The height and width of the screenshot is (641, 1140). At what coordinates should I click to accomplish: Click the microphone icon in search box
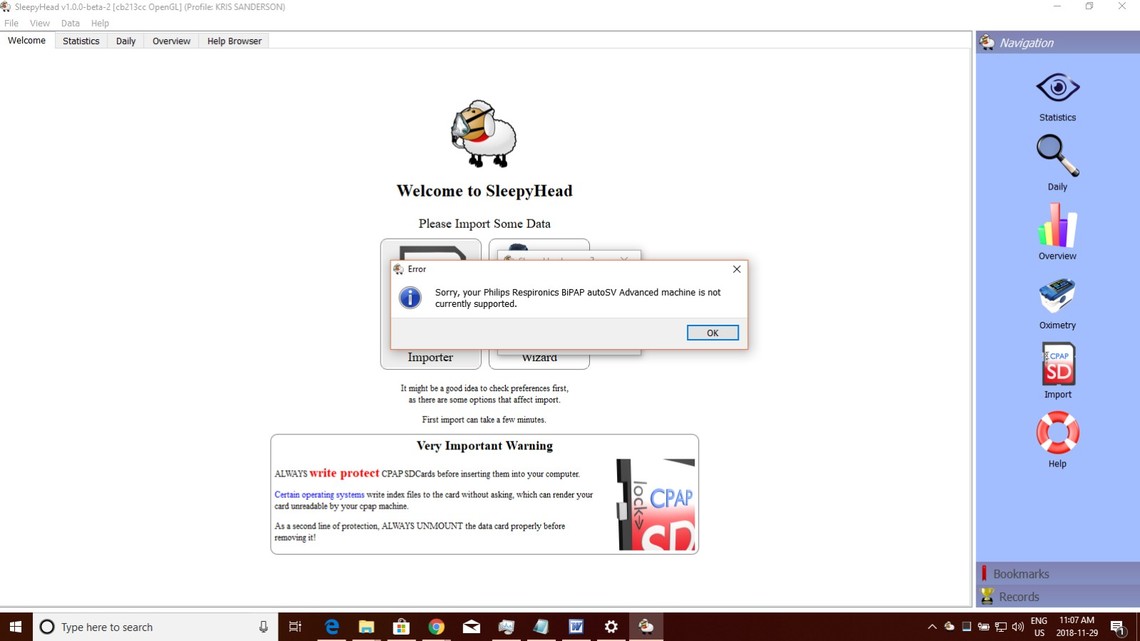[263, 626]
